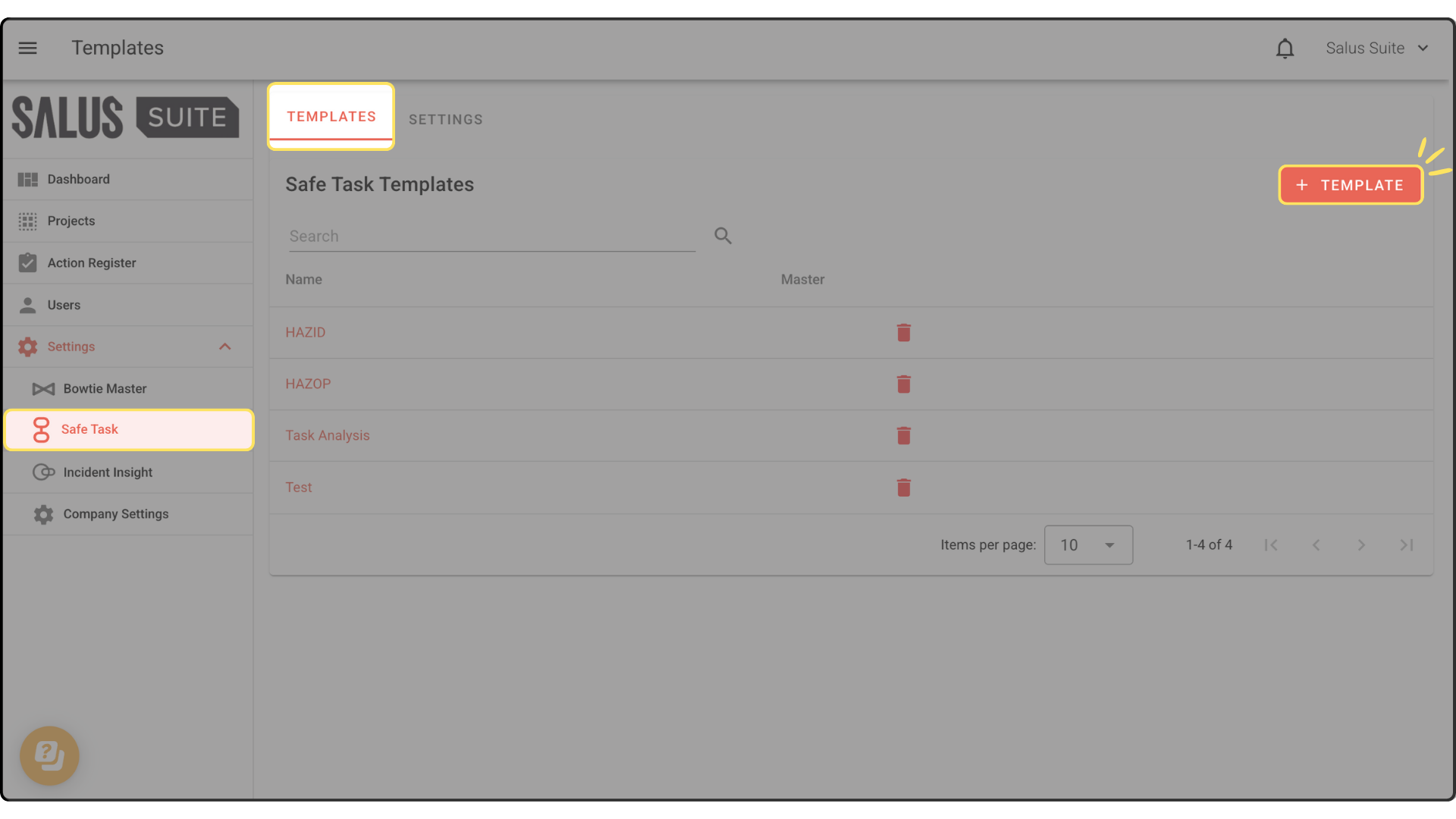The width and height of the screenshot is (1456, 819).
Task: Jump to last page arrow
Action: [x=1407, y=545]
